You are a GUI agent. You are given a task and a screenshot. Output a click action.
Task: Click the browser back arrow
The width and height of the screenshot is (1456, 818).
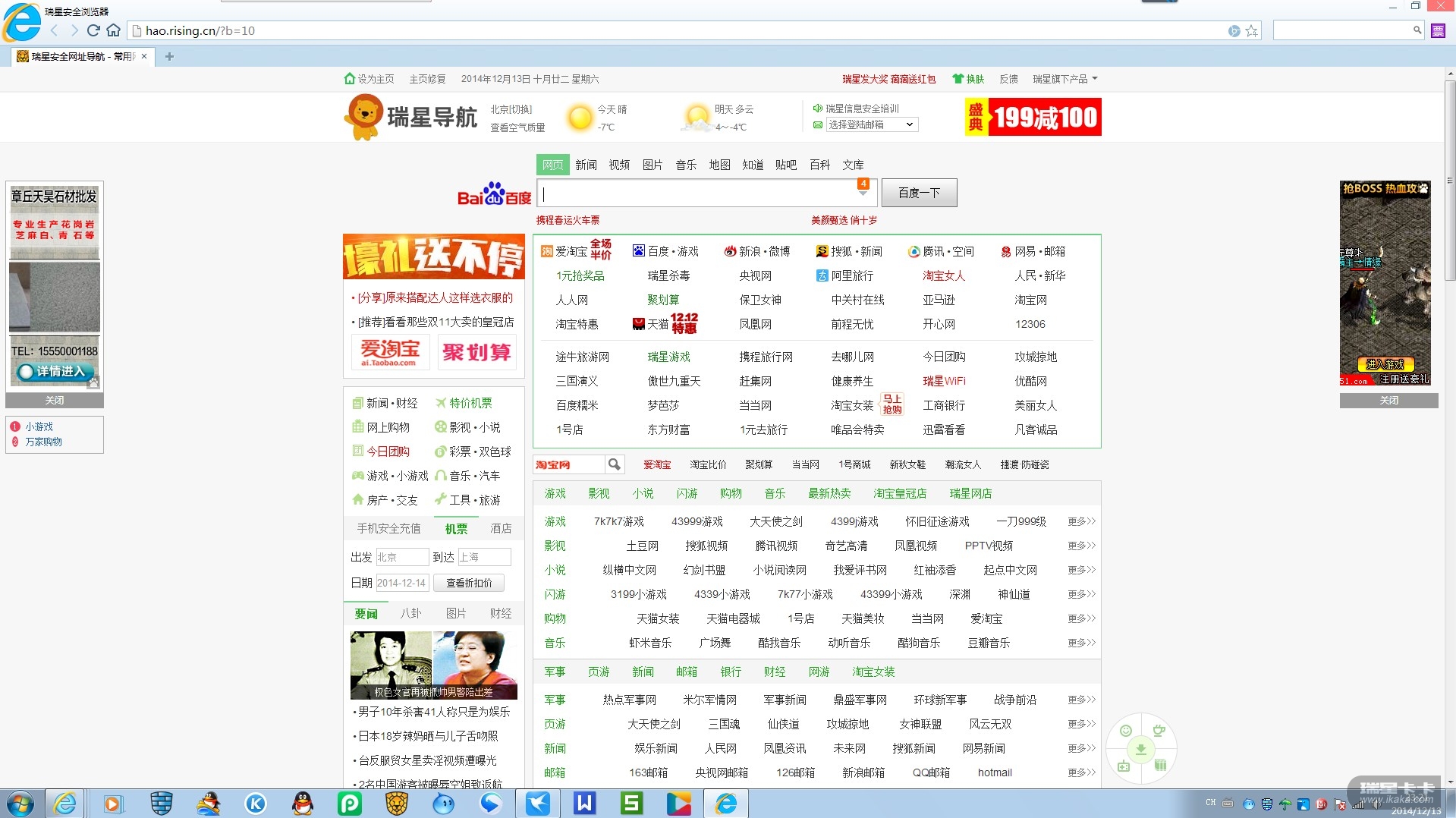tap(54, 30)
